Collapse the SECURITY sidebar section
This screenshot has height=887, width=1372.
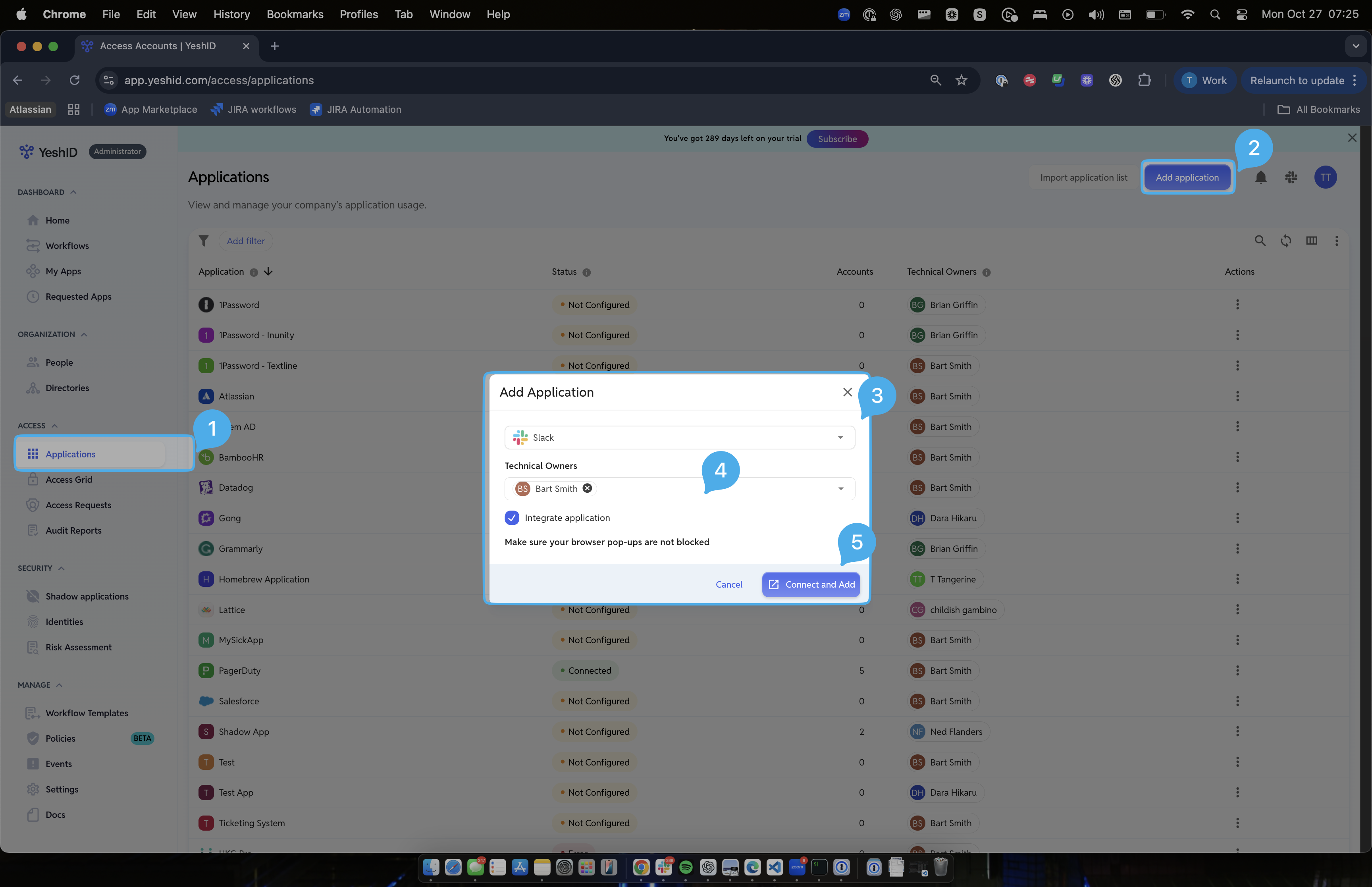pos(61,568)
